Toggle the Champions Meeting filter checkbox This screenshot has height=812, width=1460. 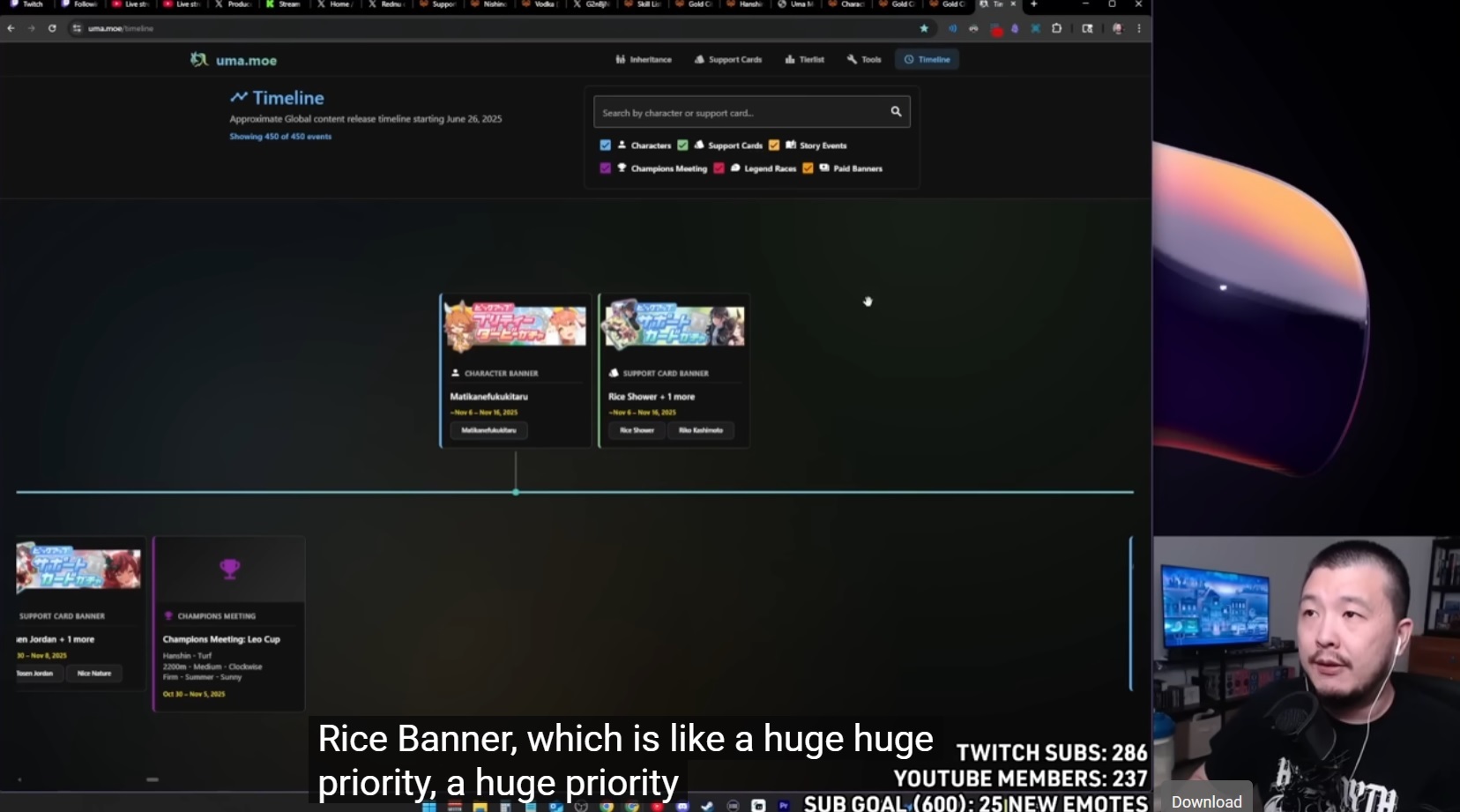605,168
